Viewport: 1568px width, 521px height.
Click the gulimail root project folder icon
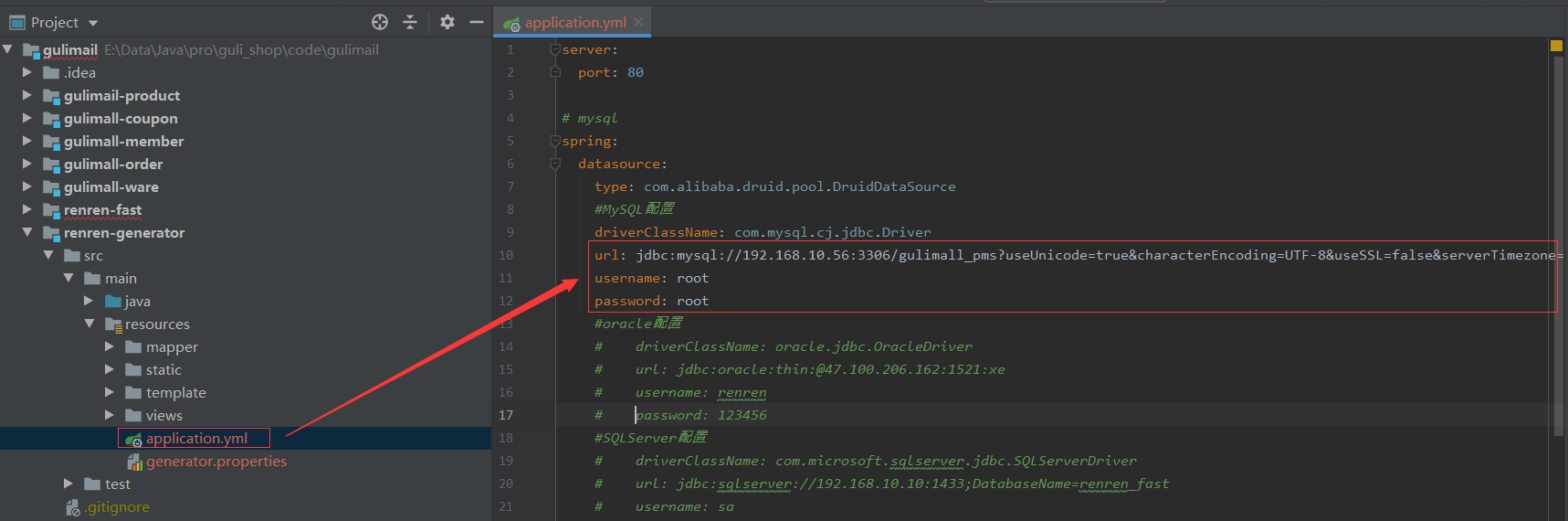[30, 50]
